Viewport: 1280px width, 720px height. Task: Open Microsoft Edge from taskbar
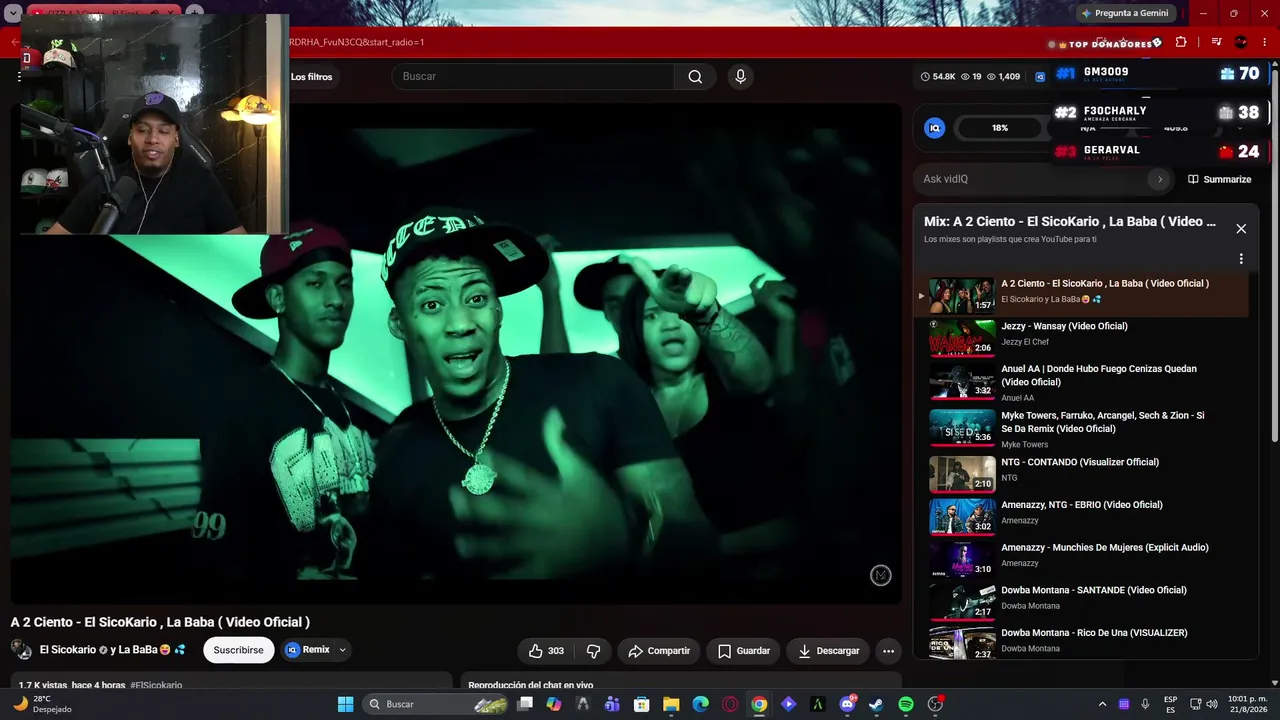click(x=700, y=704)
